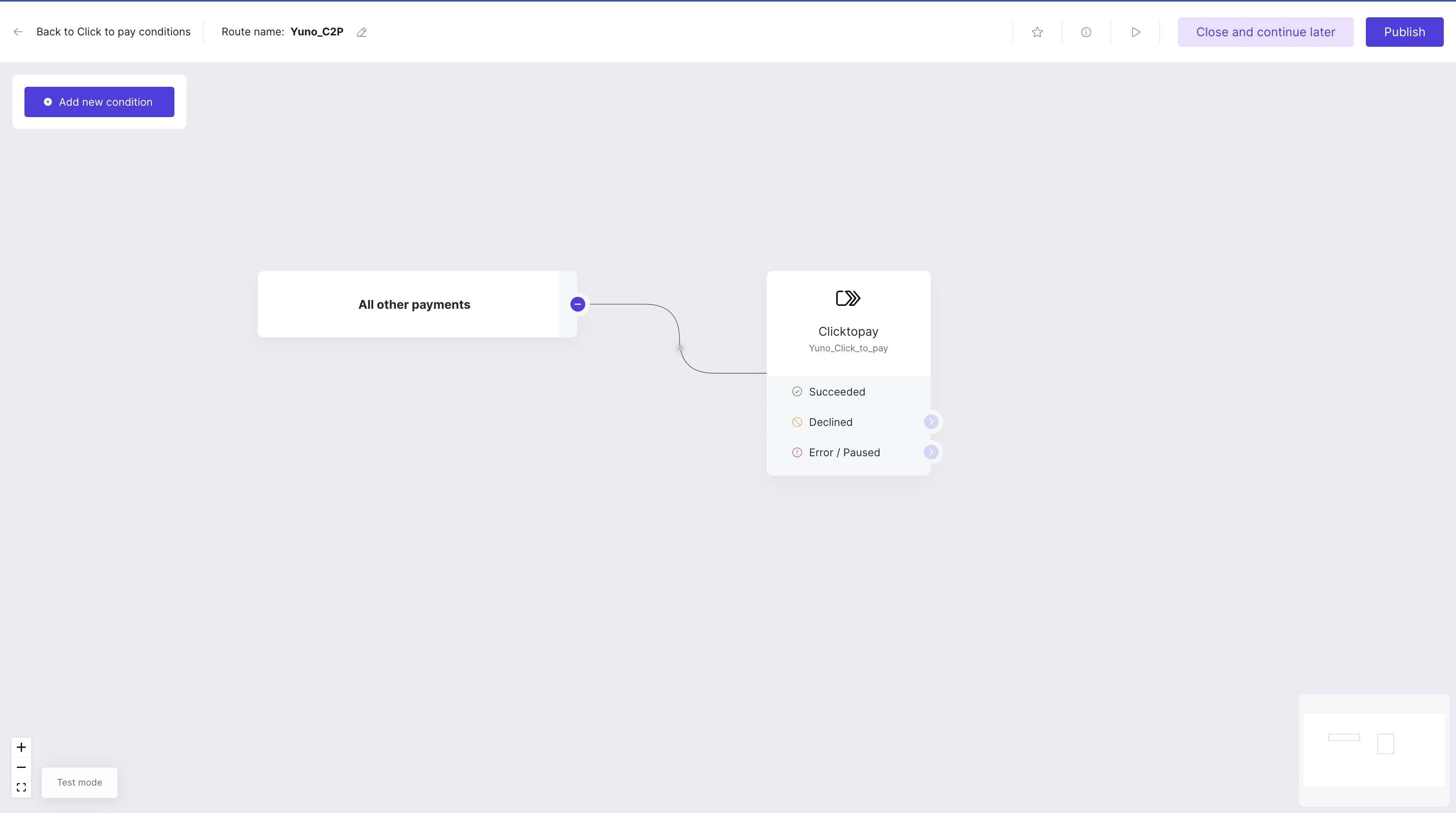Viewport: 1456px width, 813px height.
Task: Zoom out with the minus icon
Action: pos(21,767)
